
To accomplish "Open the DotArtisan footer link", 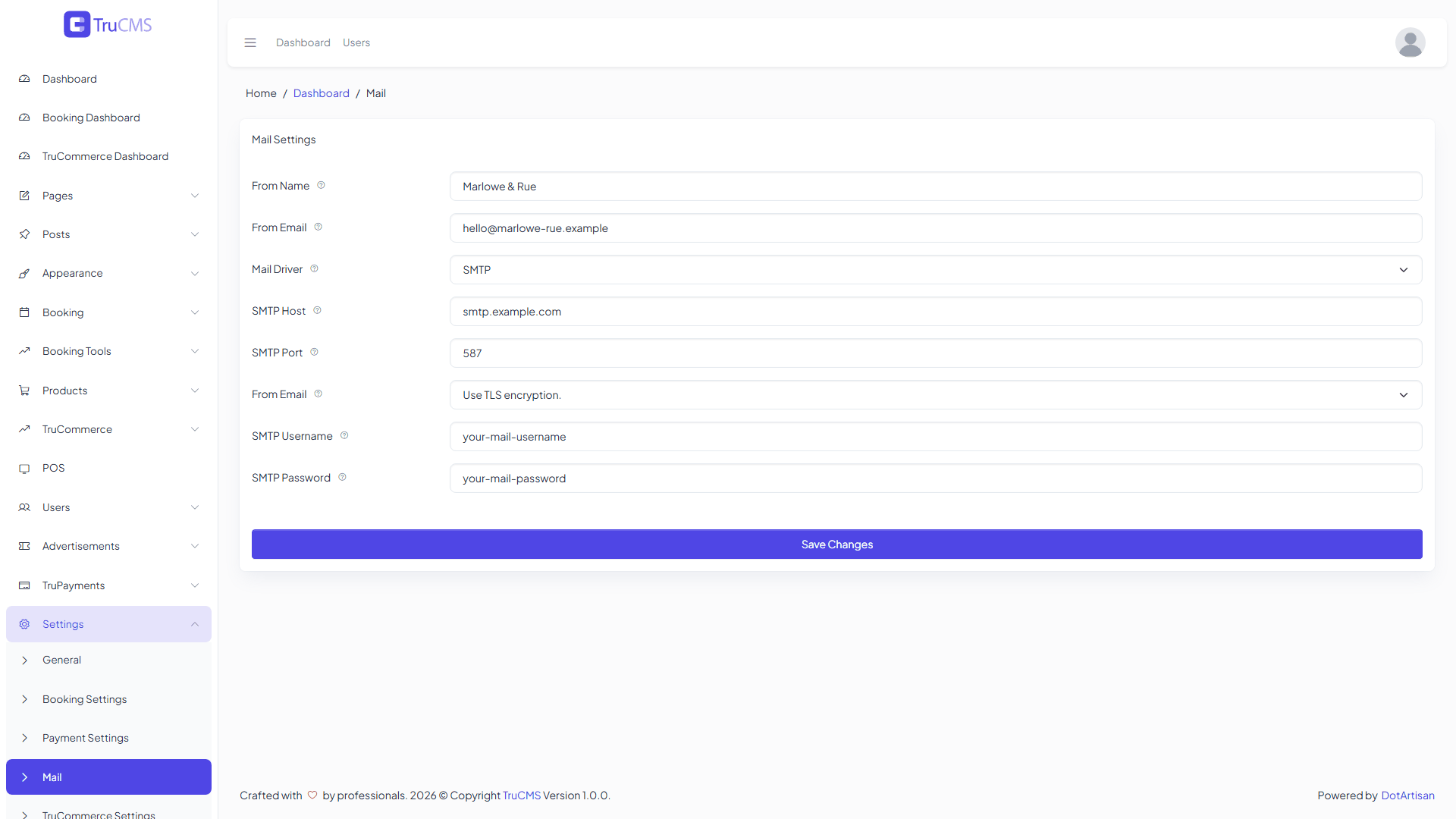I will pos(1407,795).
